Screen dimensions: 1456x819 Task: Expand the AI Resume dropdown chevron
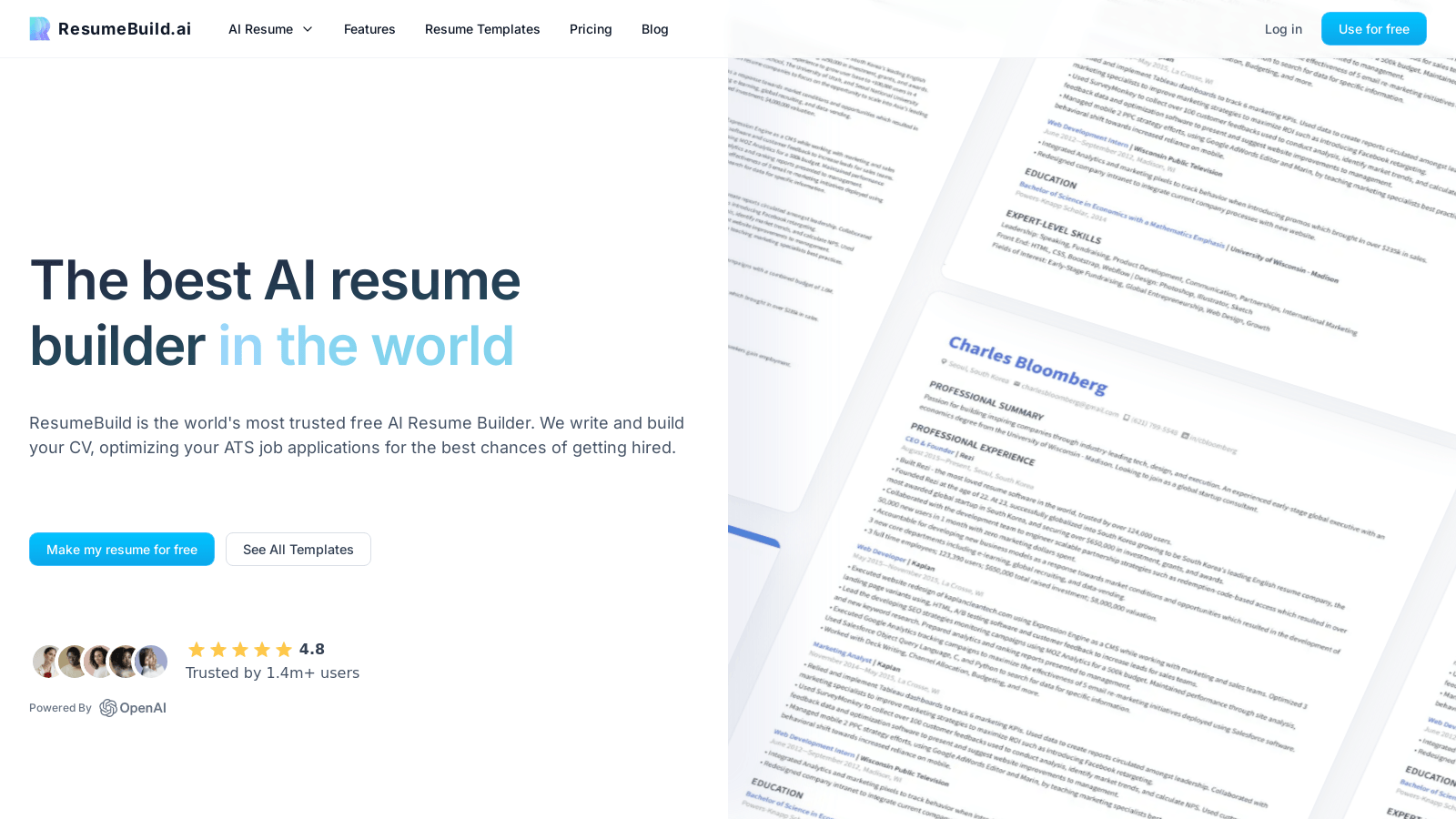tap(308, 29)
